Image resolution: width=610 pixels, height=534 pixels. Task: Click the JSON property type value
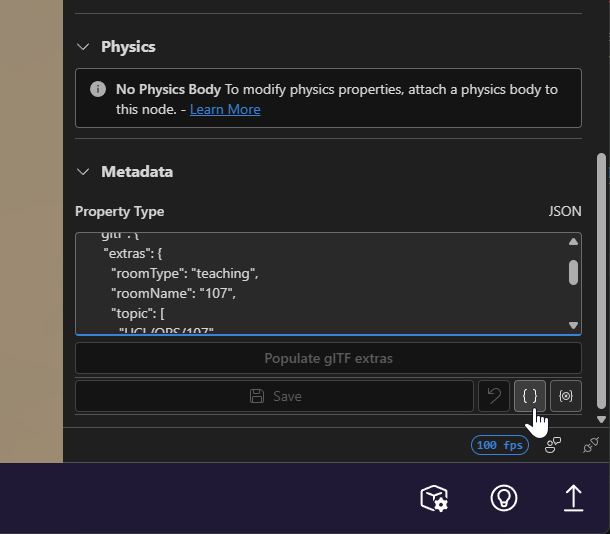point(565,211)
